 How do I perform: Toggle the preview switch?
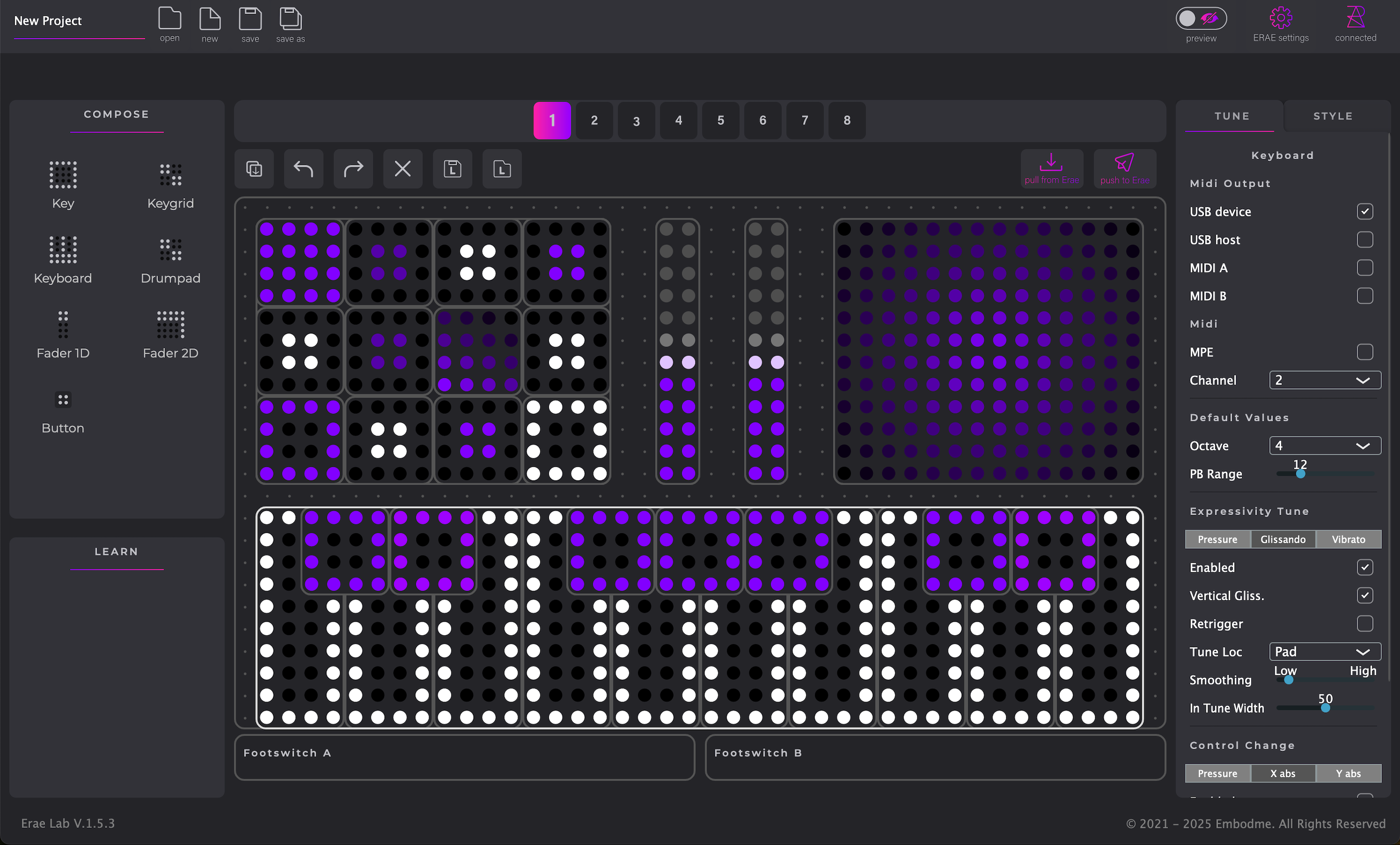(1201, 19)
